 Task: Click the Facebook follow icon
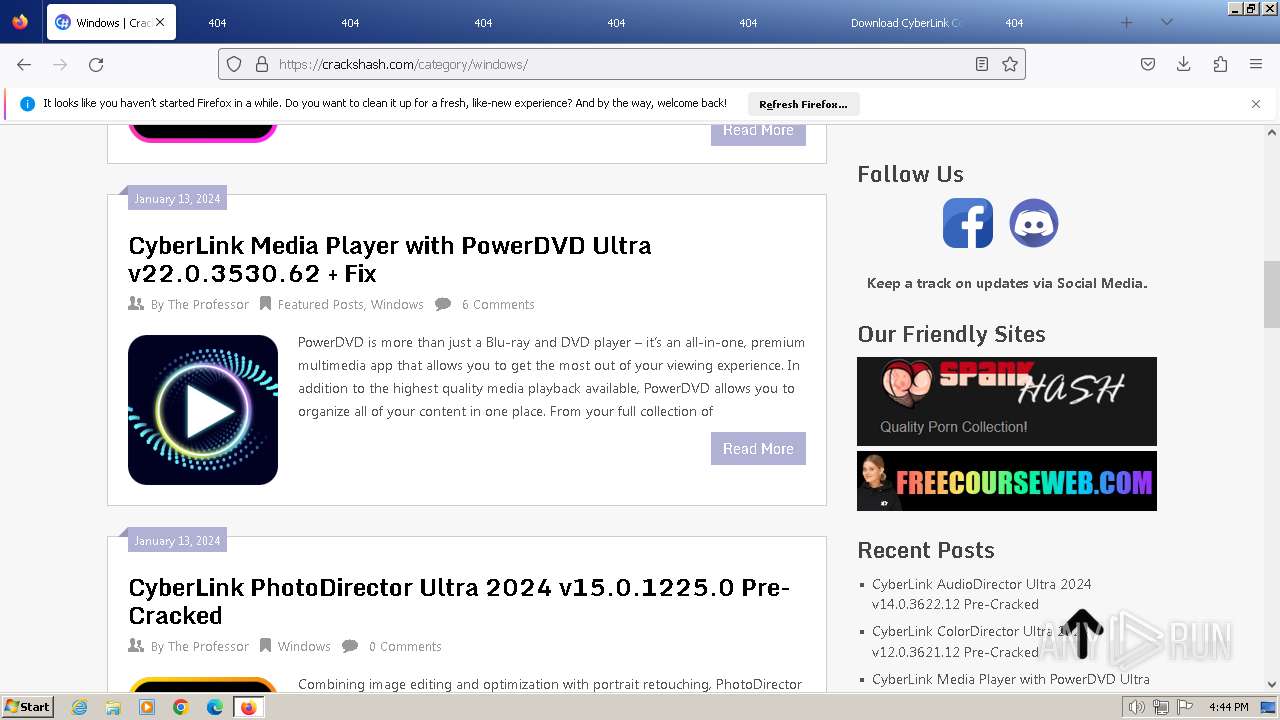click(x=968, y=223)
